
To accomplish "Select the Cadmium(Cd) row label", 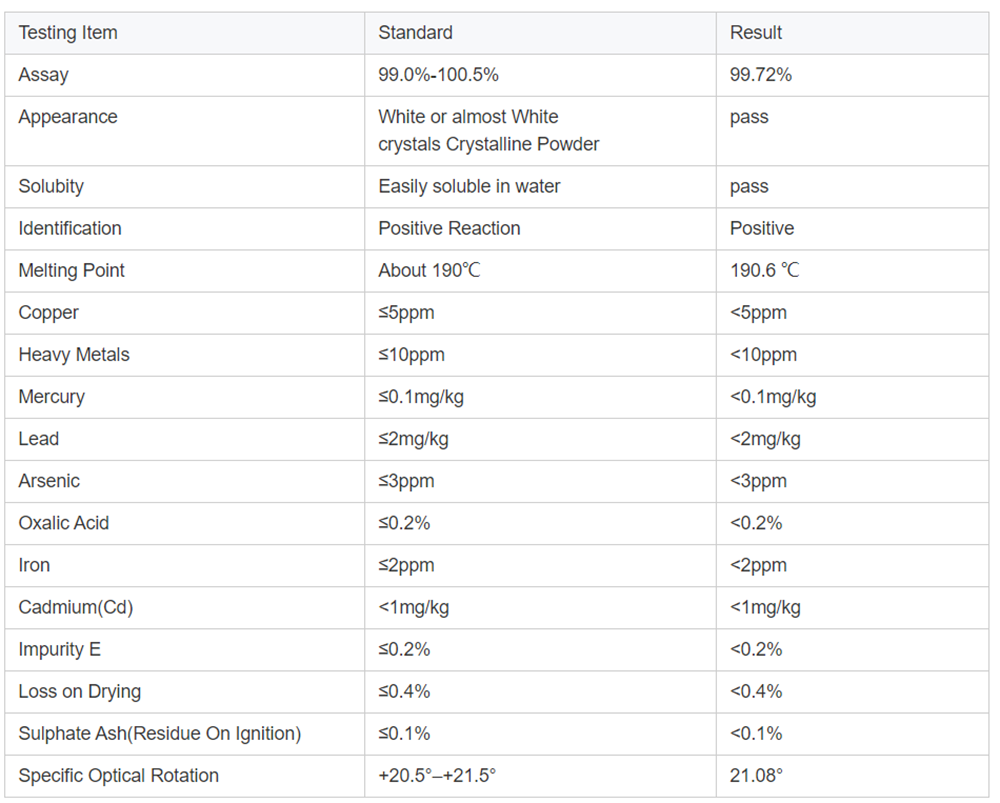I will point(76,607).
